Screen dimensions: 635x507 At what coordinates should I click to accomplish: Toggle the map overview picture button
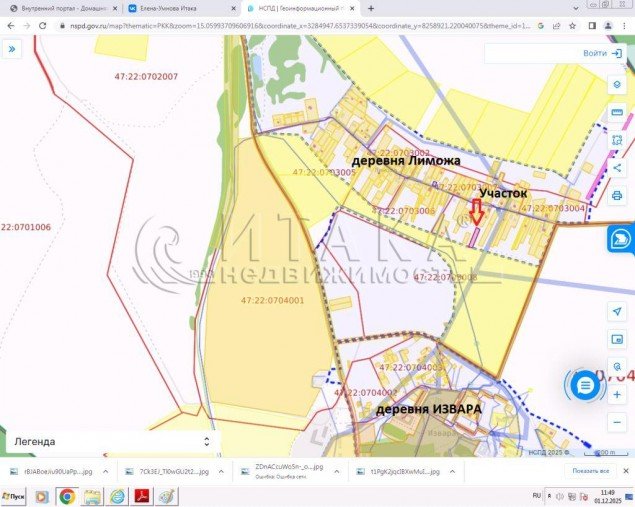pos(617,342)
